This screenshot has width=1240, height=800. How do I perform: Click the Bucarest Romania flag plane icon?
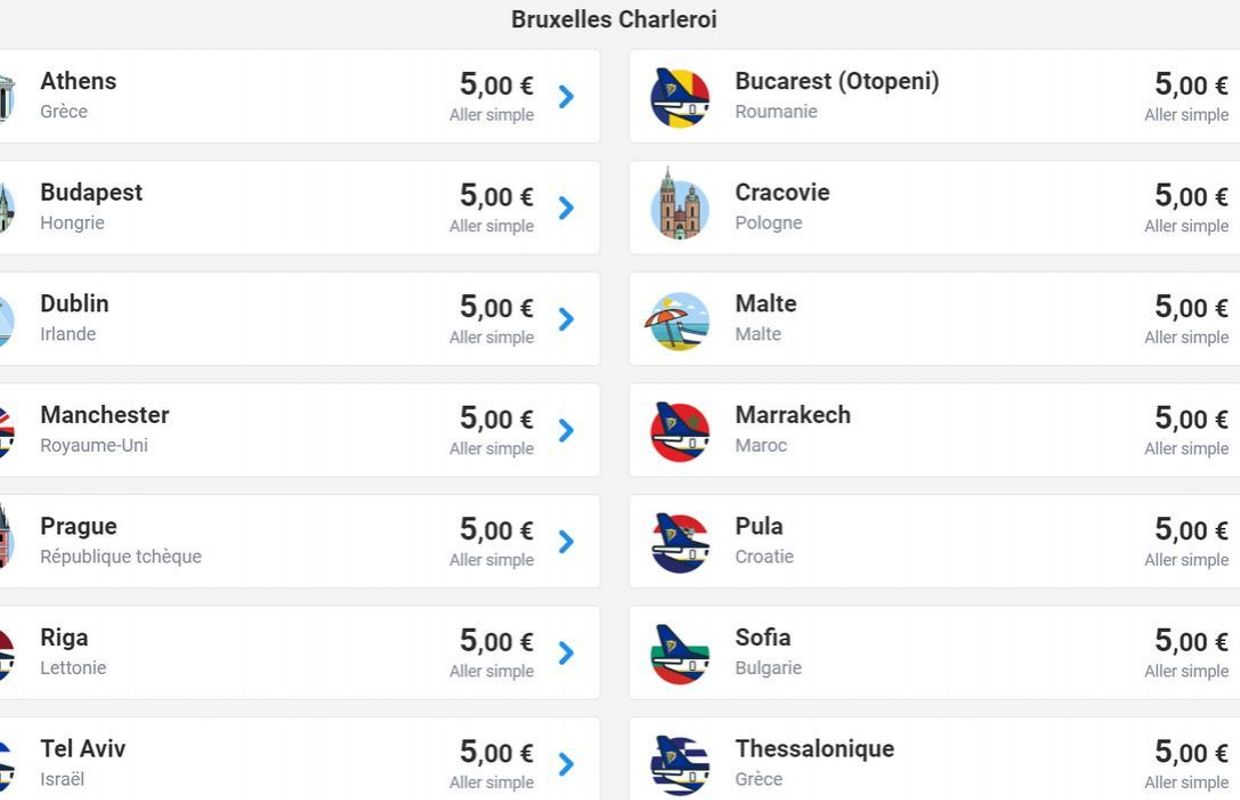point(680,98)
